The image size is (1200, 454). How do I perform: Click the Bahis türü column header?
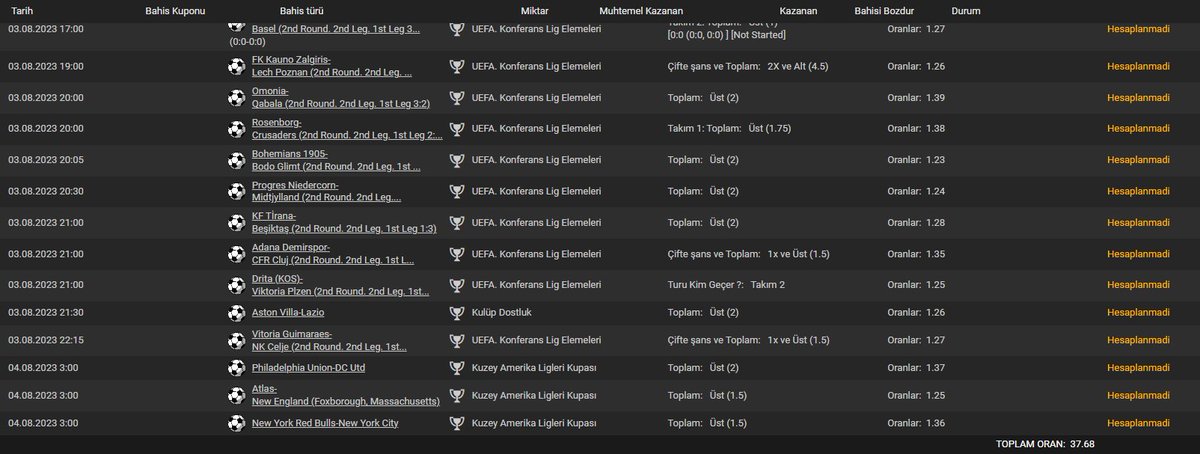pyautogui.click(x=301, y=10)
